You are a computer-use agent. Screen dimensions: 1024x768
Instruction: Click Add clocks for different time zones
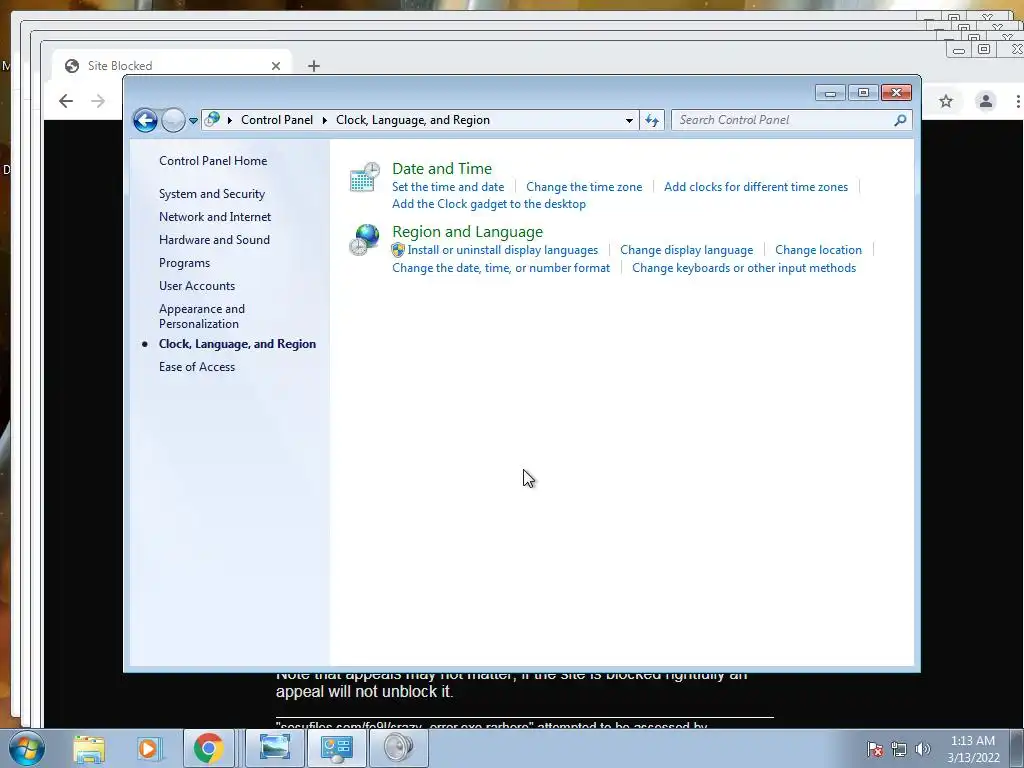(x=756, y=187)
